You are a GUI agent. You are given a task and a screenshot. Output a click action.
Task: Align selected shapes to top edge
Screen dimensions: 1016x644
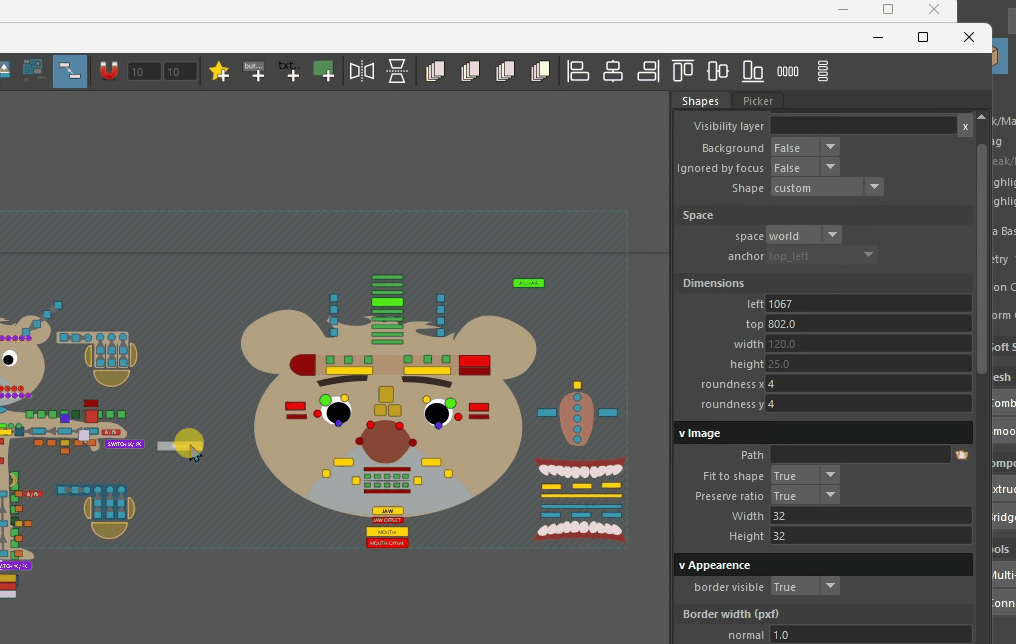point(683,71)
